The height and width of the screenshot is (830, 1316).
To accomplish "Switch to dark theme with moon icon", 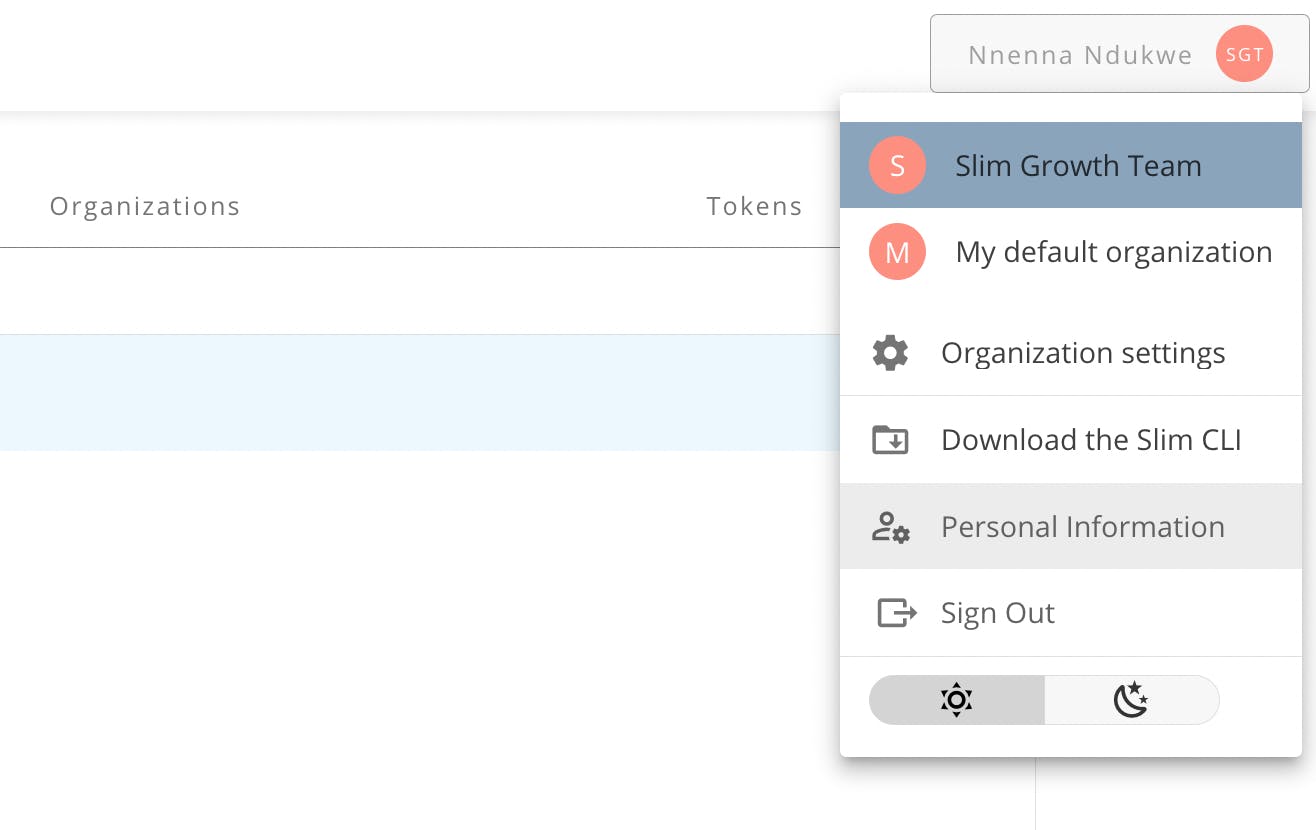I will point(1131,700).
